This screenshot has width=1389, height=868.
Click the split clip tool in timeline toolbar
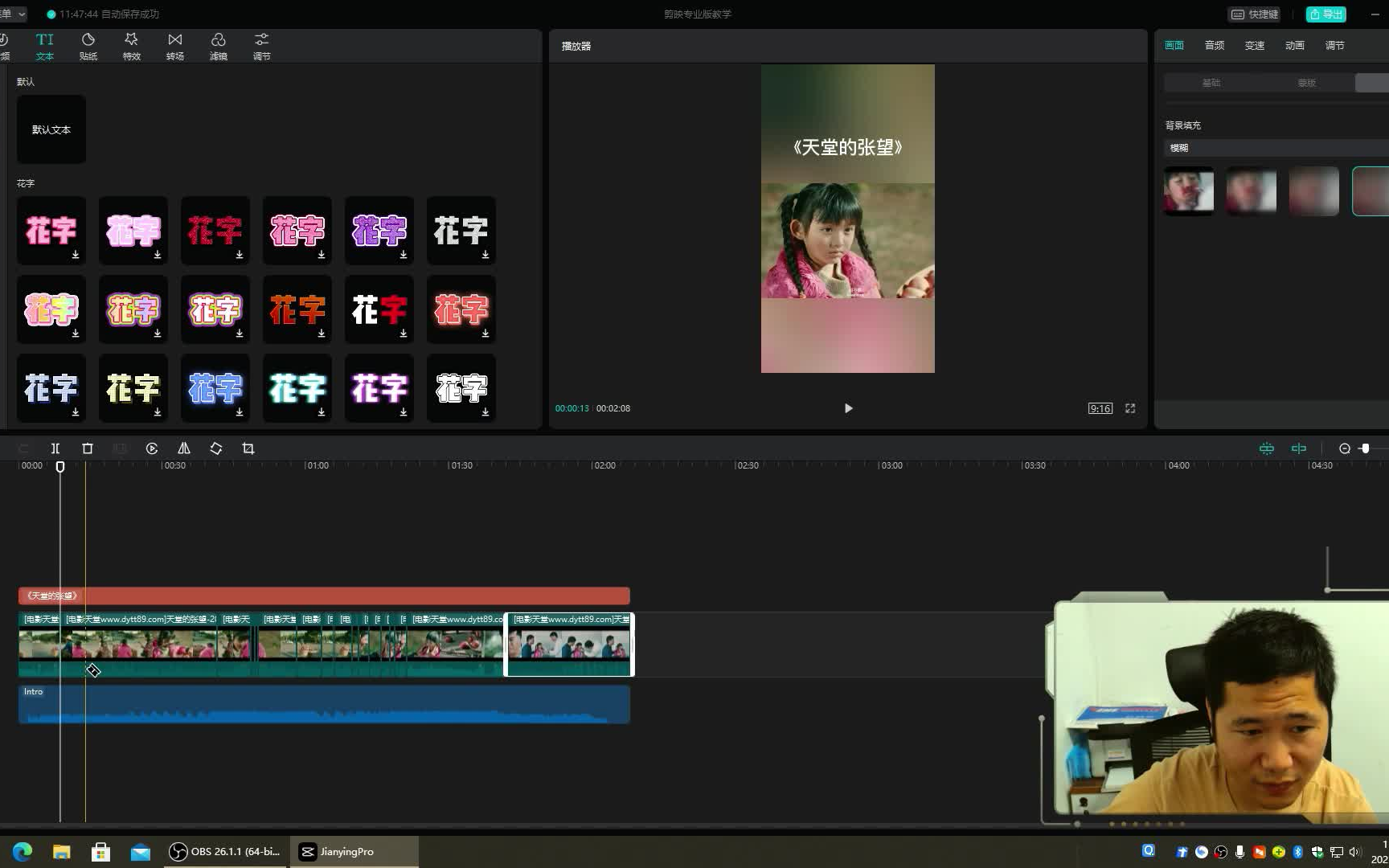[x=55, y=448]
